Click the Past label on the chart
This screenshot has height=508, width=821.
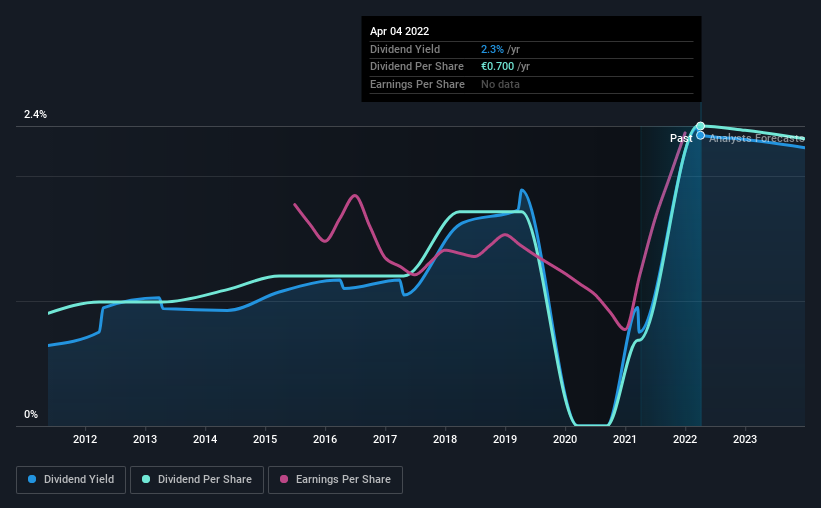pos(681,138)
